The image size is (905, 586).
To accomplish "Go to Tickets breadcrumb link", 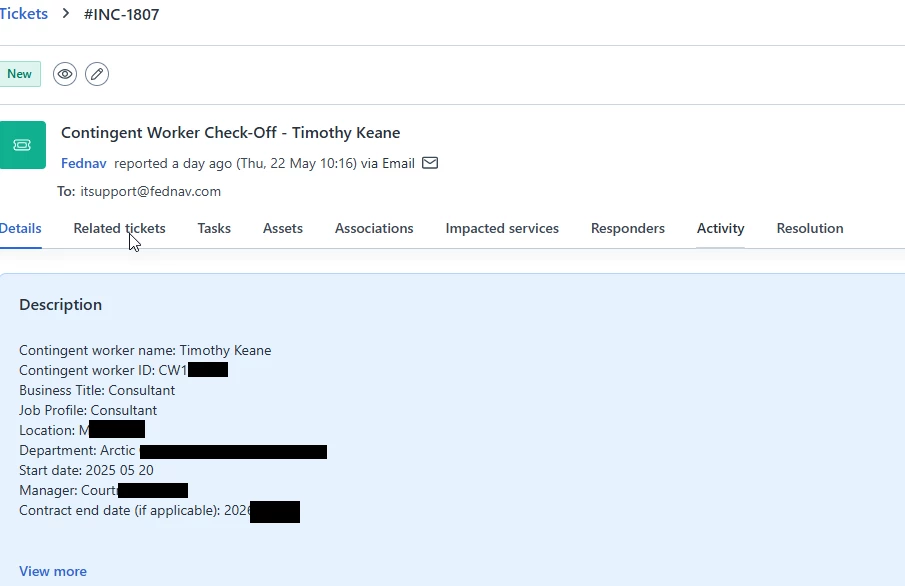I will tap(24, 14).
